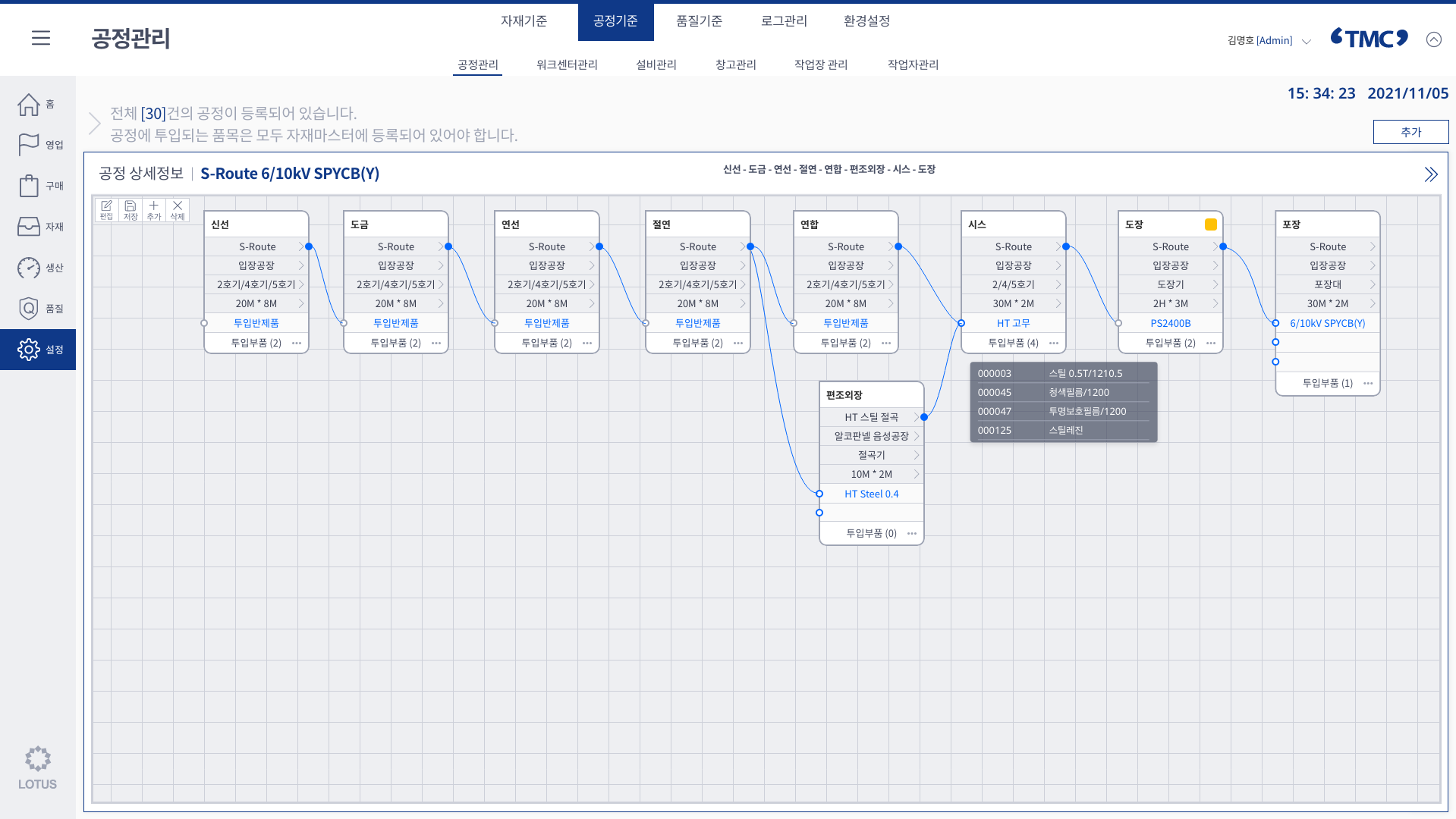Go to Home (홈) in the sidebar
This screenshot has width=1456, height=819.
tap(30, 105)
